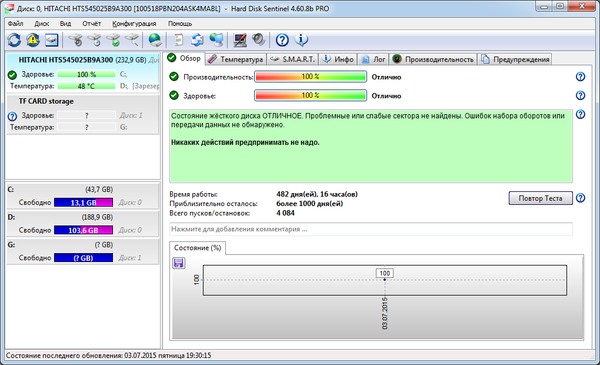Click the comment field Нажмите для добавления комментария

(371, 229)
